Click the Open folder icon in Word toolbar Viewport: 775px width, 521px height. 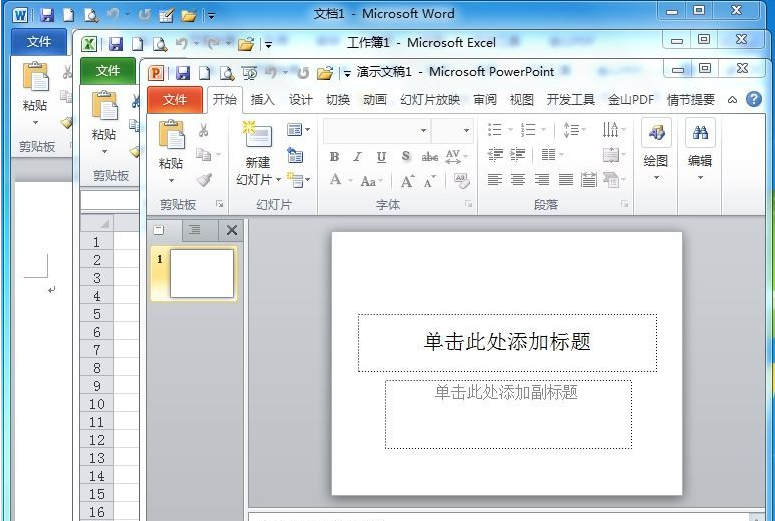click(188, 16)
